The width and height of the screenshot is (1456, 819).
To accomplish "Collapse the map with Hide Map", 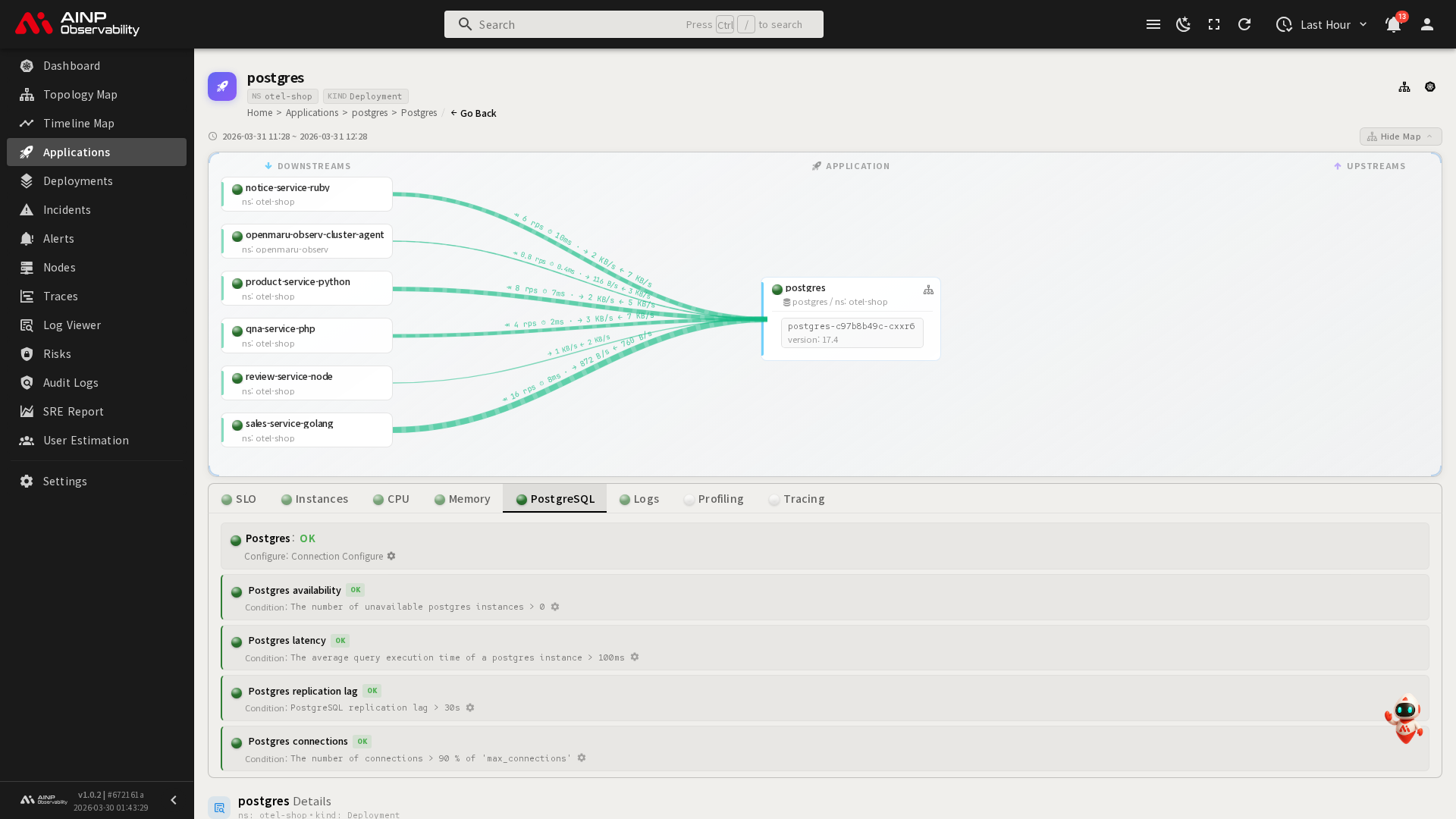I will (x=1400, y=136).
